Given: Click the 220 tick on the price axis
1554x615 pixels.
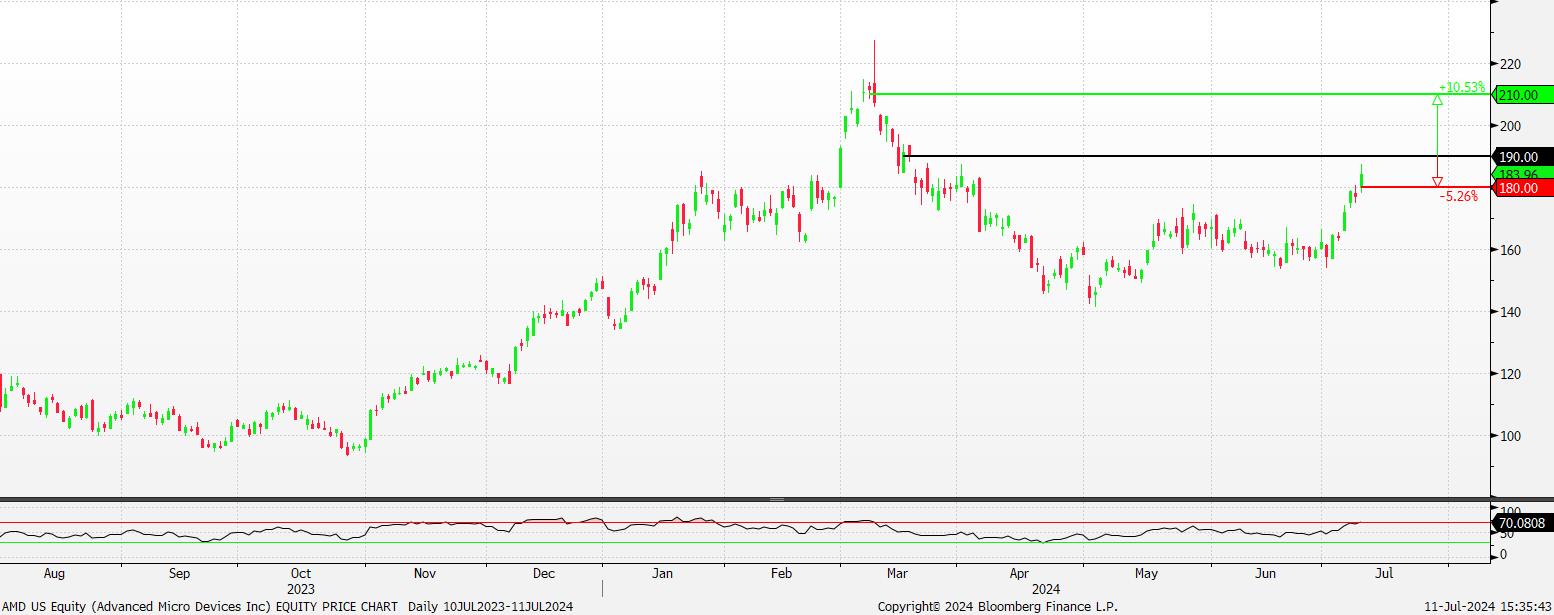Looking at the screenshot, I should tap(1510, 64).
